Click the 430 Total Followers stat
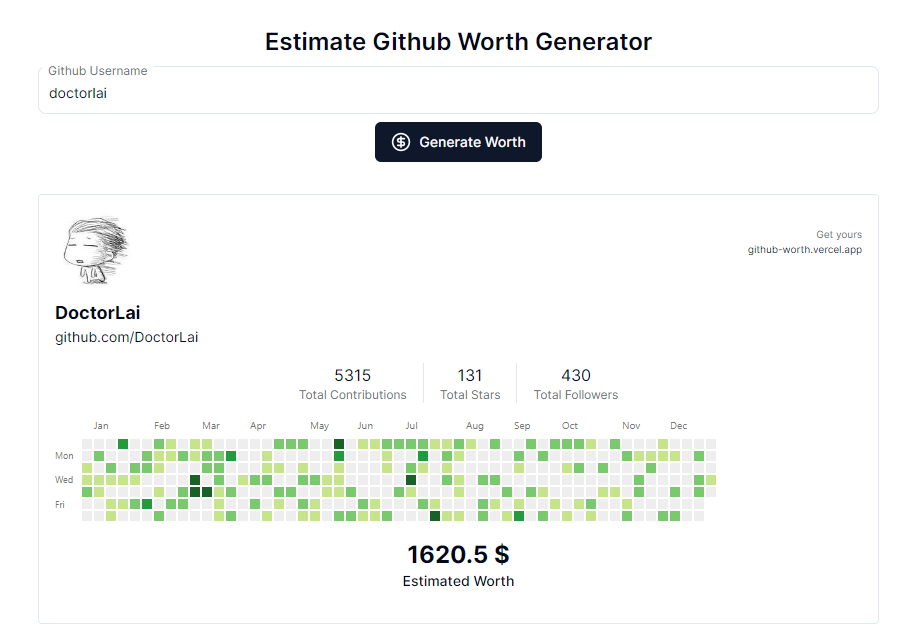Viewport: 914px width, 637px height. pyautogui.click(x=575, y=384)
